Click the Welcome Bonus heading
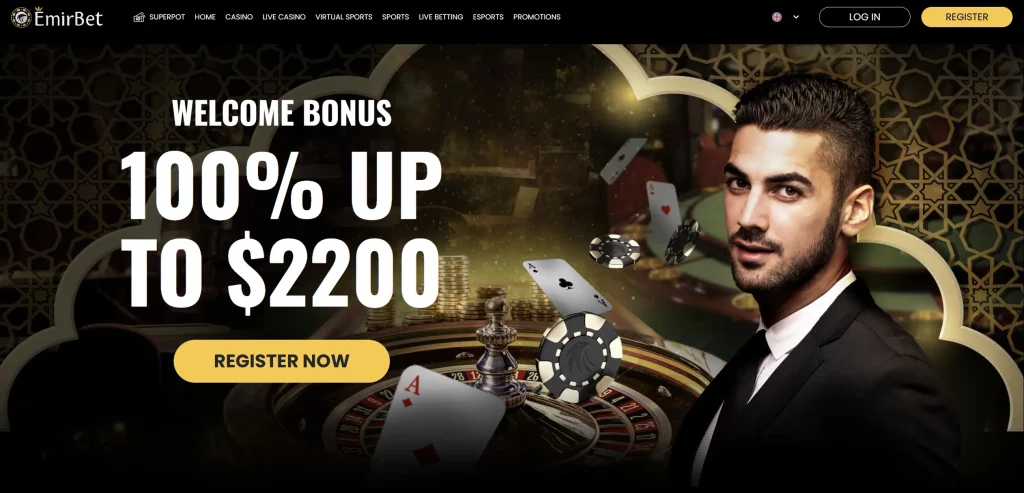 (282, 113)
